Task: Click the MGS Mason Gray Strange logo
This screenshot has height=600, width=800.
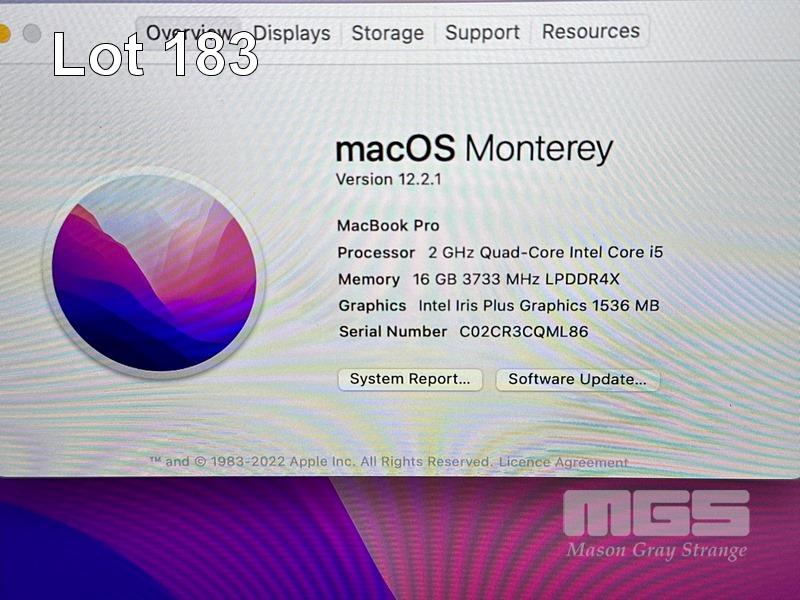Action: (x=657, y=525)
